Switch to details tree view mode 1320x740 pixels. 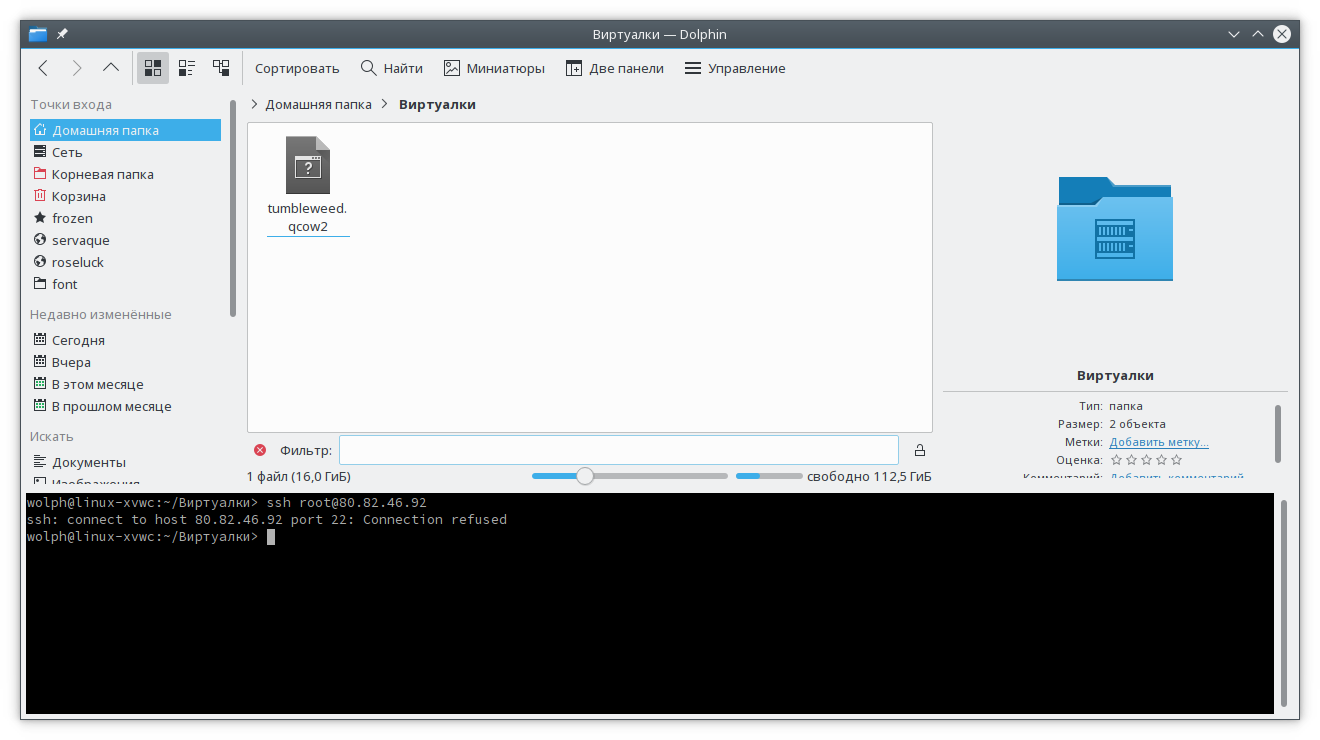221,68
